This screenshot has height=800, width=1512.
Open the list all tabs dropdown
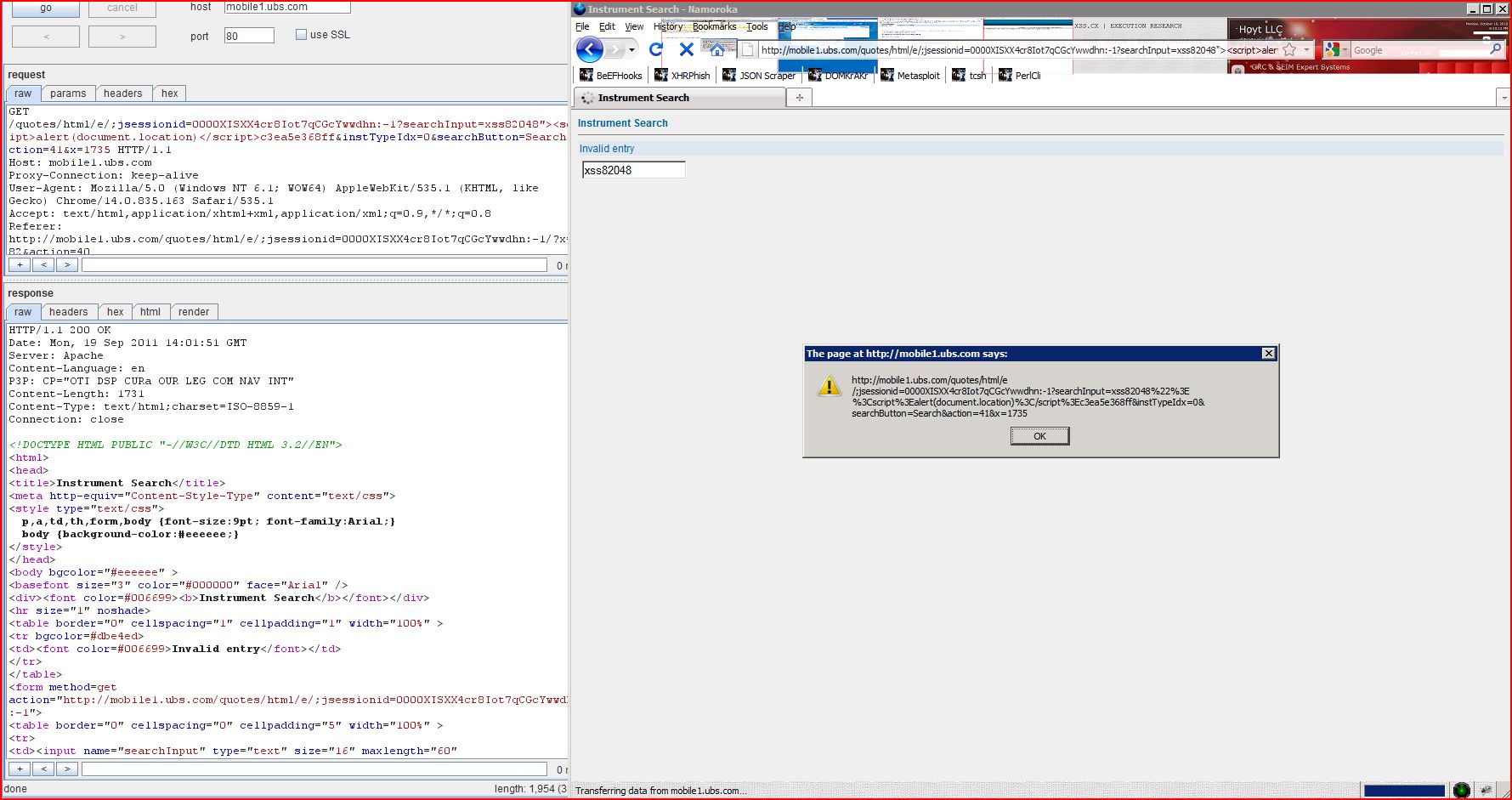coord(1504,98)
